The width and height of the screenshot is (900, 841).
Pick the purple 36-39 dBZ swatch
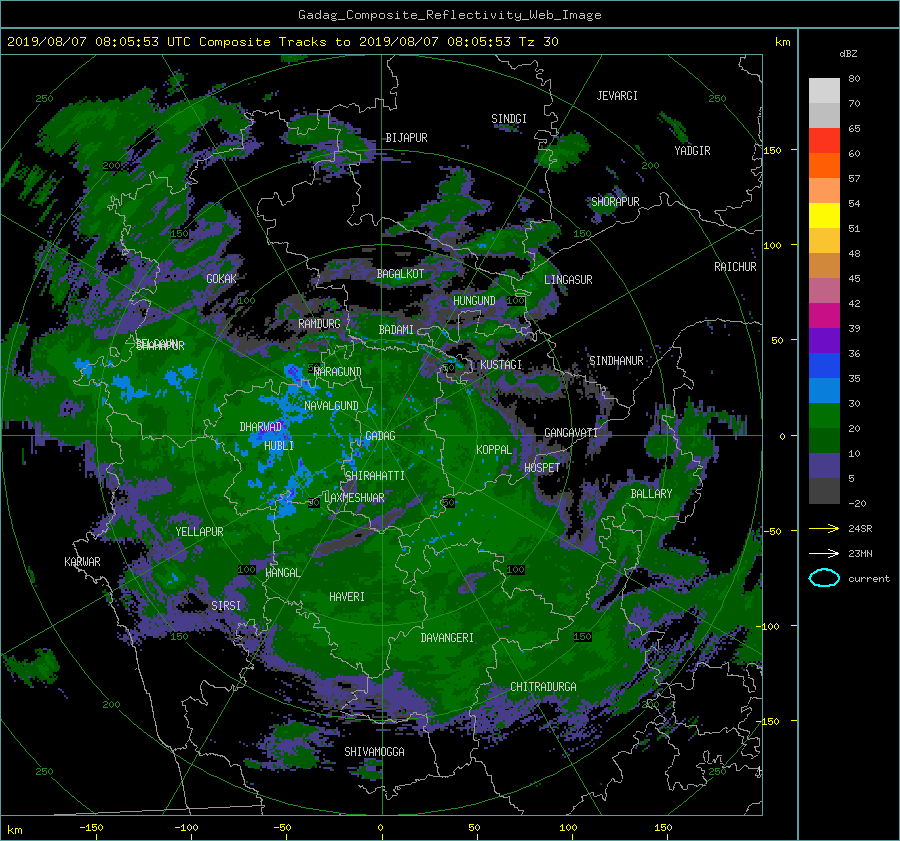pos(824,341)
